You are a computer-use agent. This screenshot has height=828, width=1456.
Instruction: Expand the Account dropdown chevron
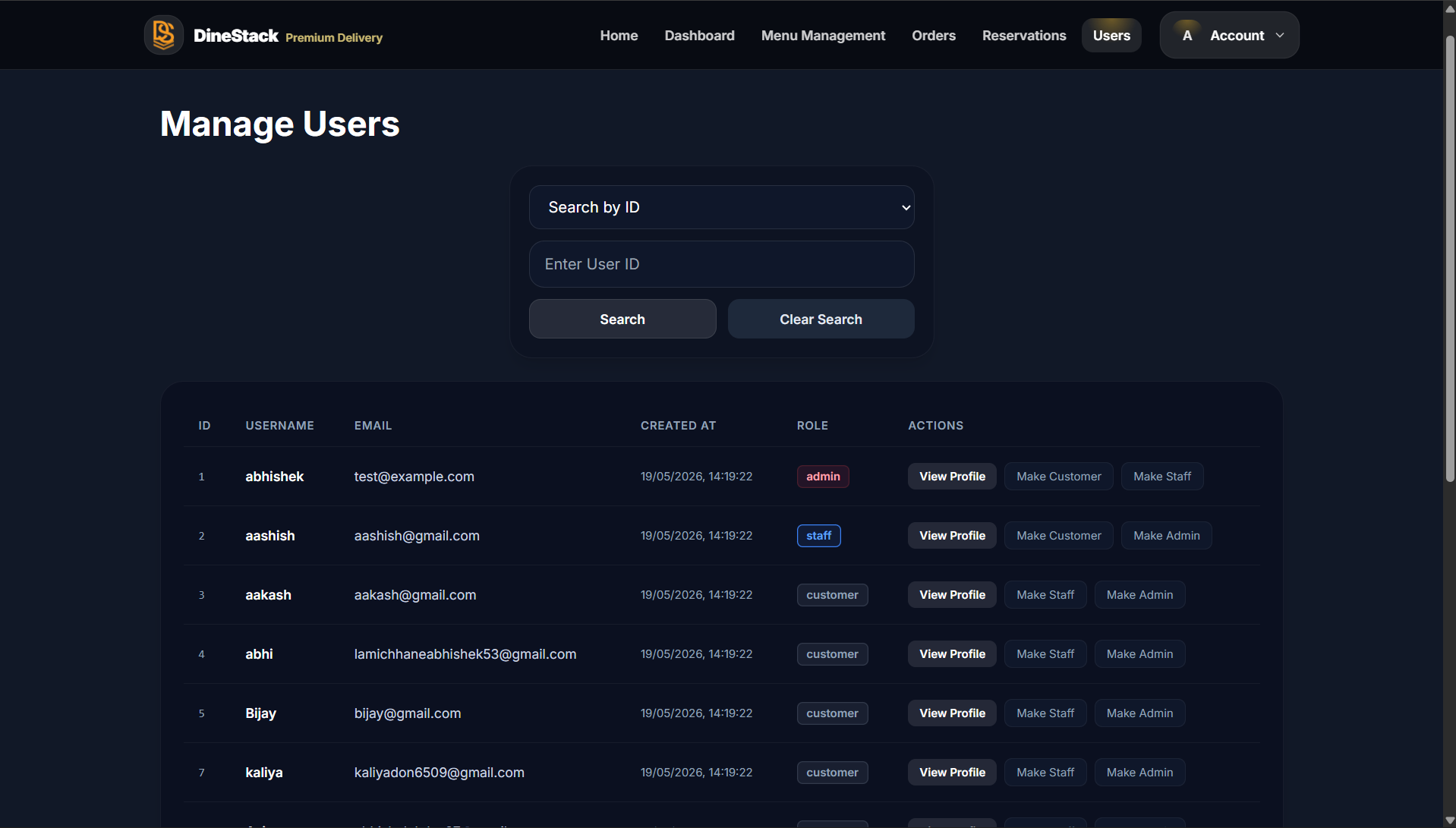pos(1280,36)
